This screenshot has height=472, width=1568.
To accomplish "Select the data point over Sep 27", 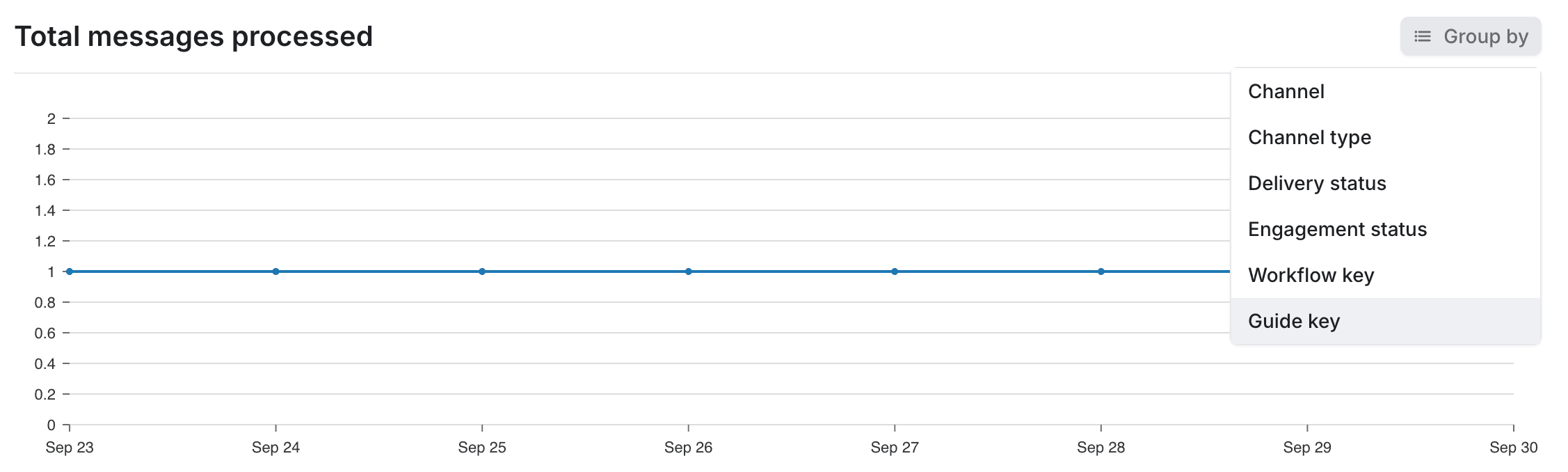I will pos(894,272).
